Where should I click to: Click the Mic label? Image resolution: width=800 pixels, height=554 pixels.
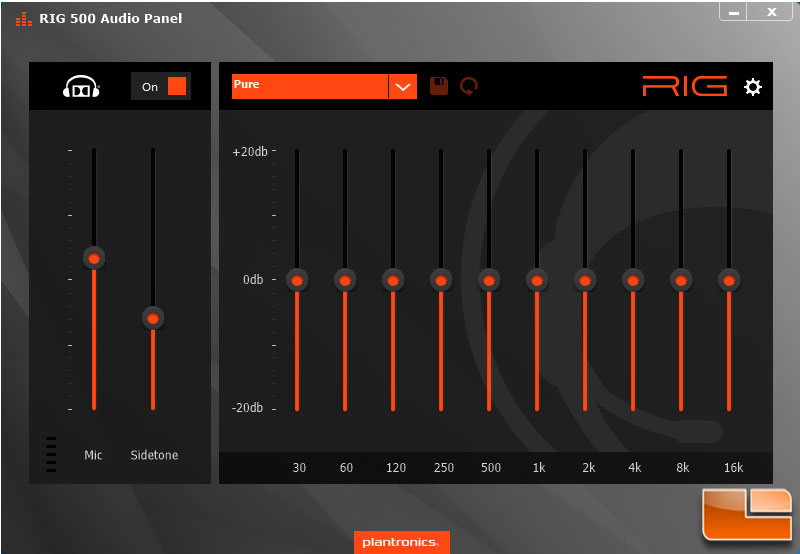tap(93, 455)
